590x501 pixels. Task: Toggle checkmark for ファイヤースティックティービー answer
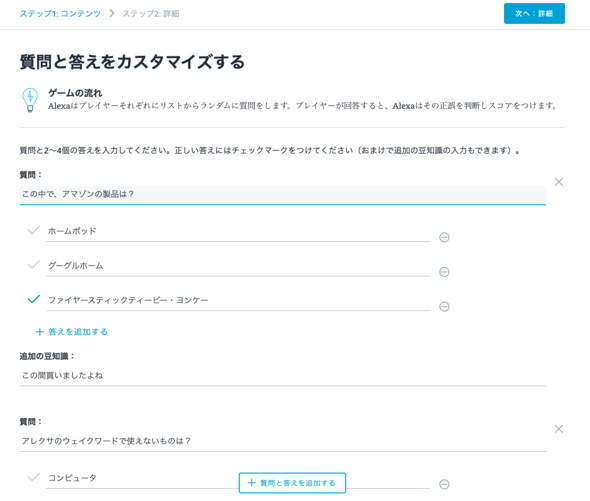[34, 299]
